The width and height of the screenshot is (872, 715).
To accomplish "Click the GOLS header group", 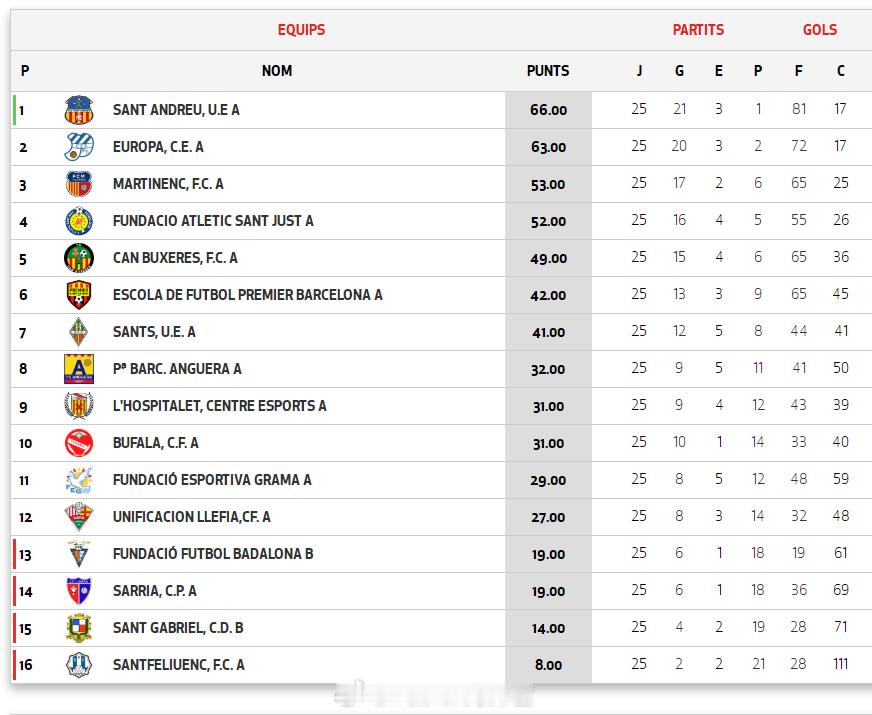I will [819, 30].
